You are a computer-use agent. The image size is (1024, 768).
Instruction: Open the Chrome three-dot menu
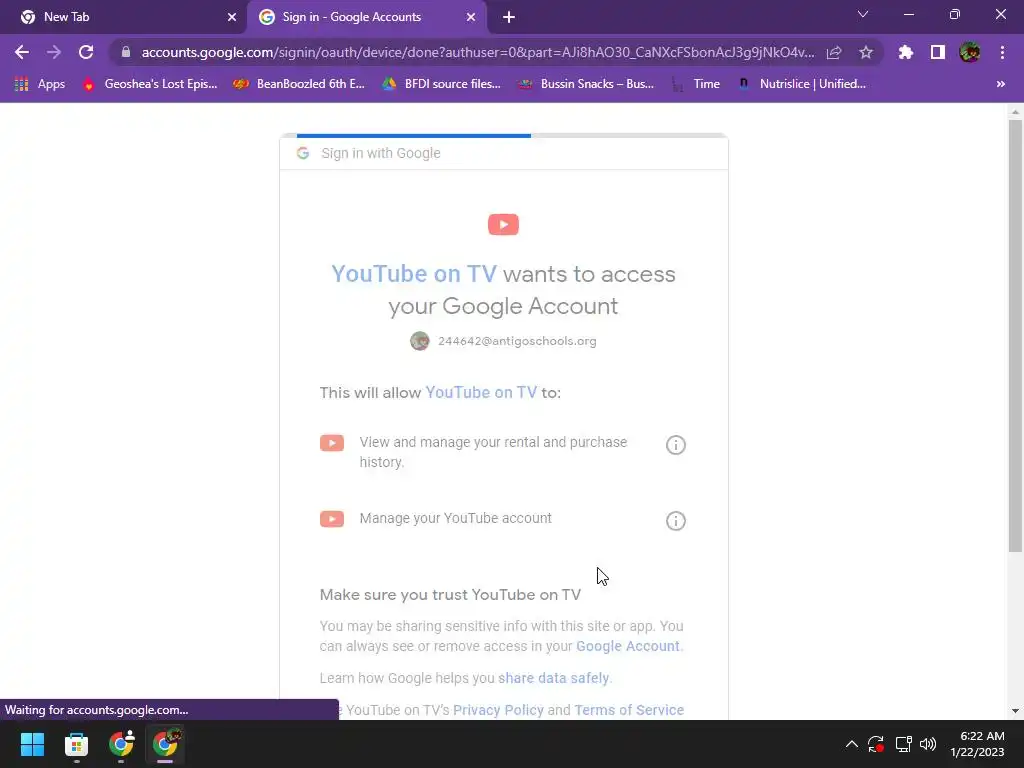point(1002,52)
